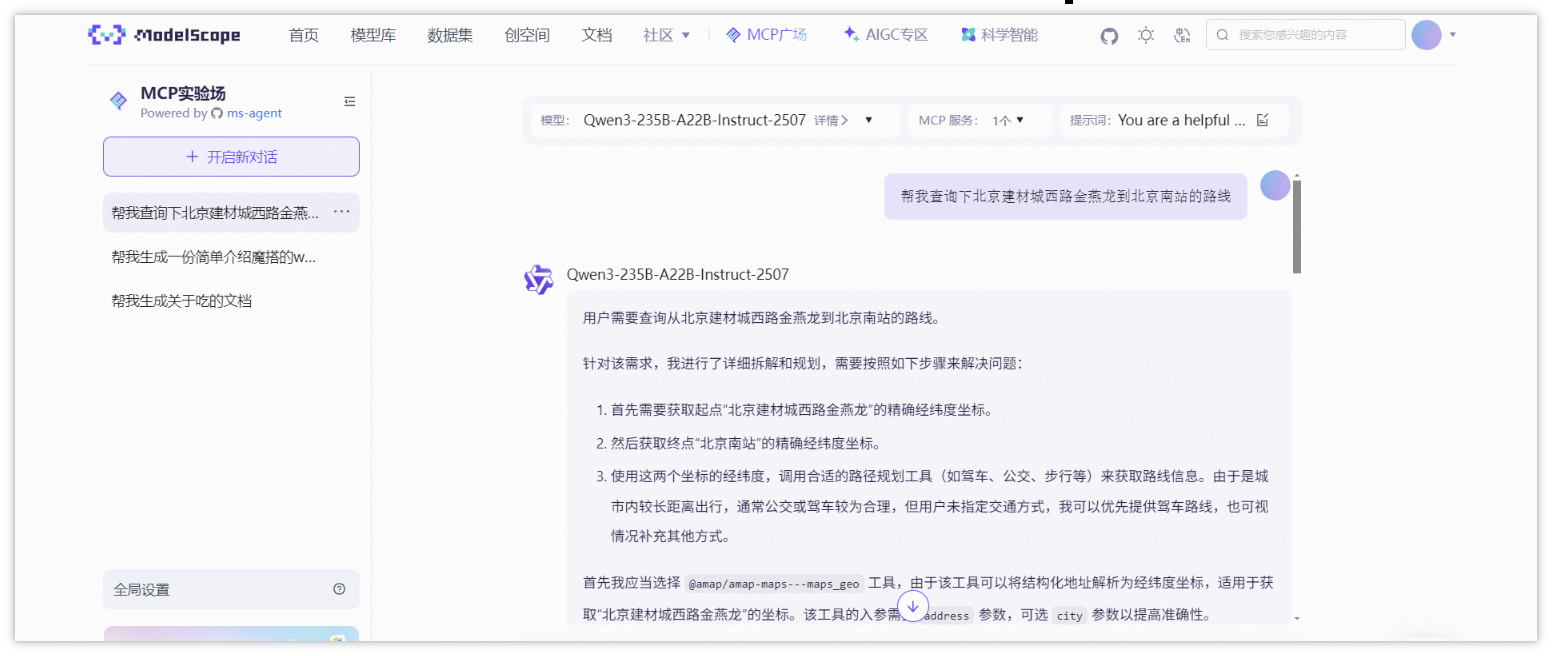
Task: Open 文档 in the top navigation
Action: click(596, 35)
